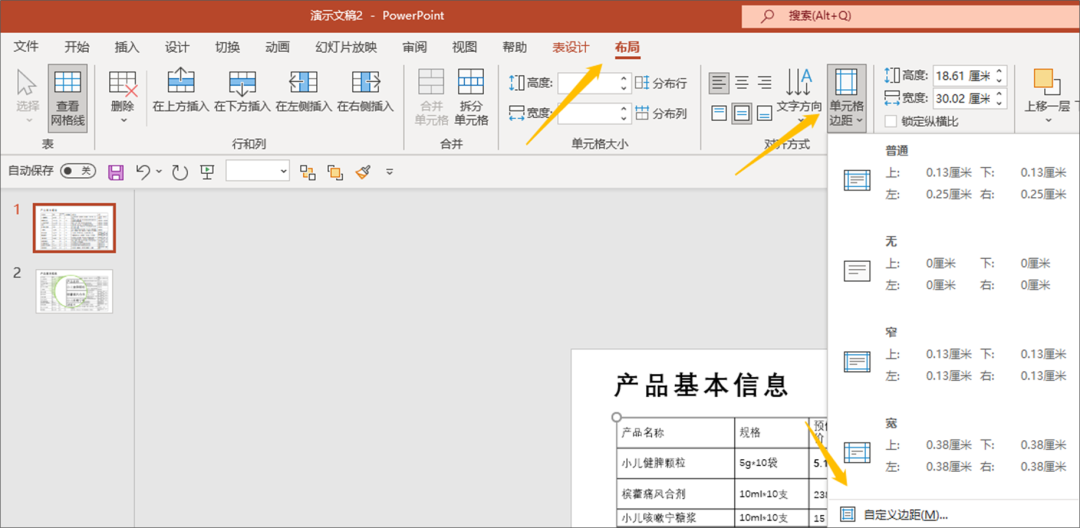Screen dimensions: 1080x528
Task: Align text right in cell
Action: (x=765, y=83)
